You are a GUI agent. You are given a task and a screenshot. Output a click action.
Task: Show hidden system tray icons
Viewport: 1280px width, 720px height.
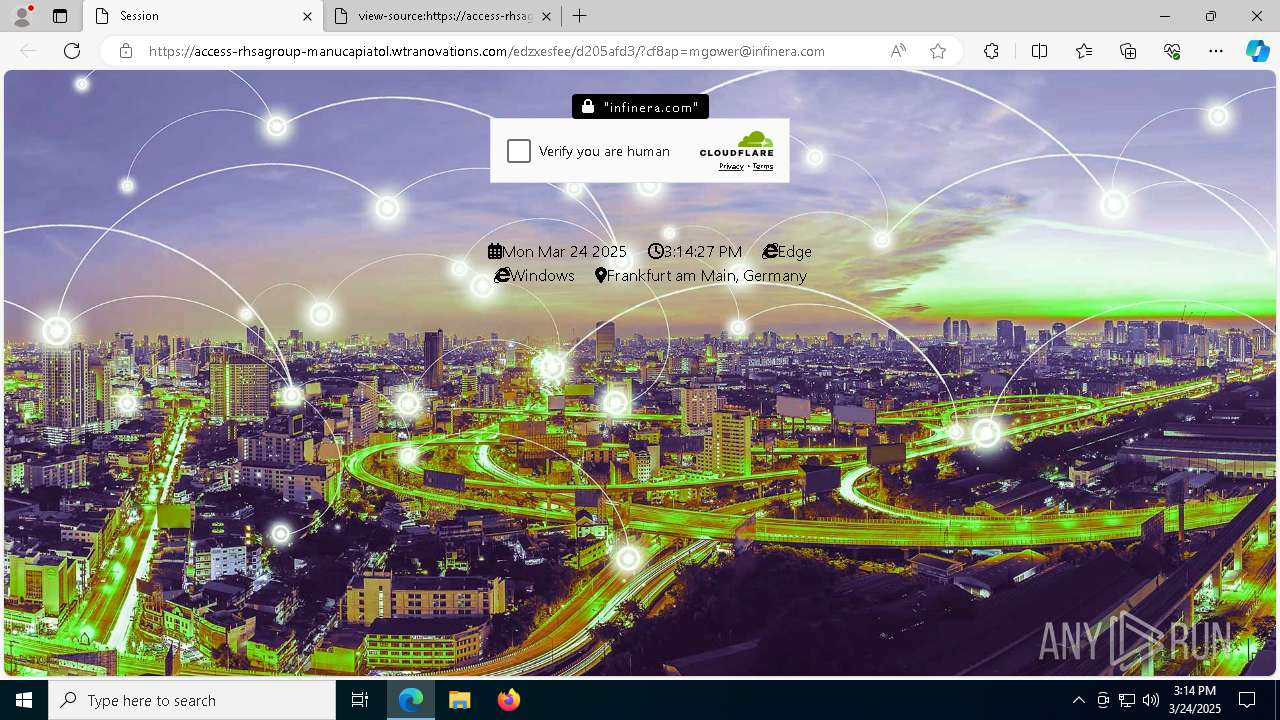click(x=1078, y=700)
